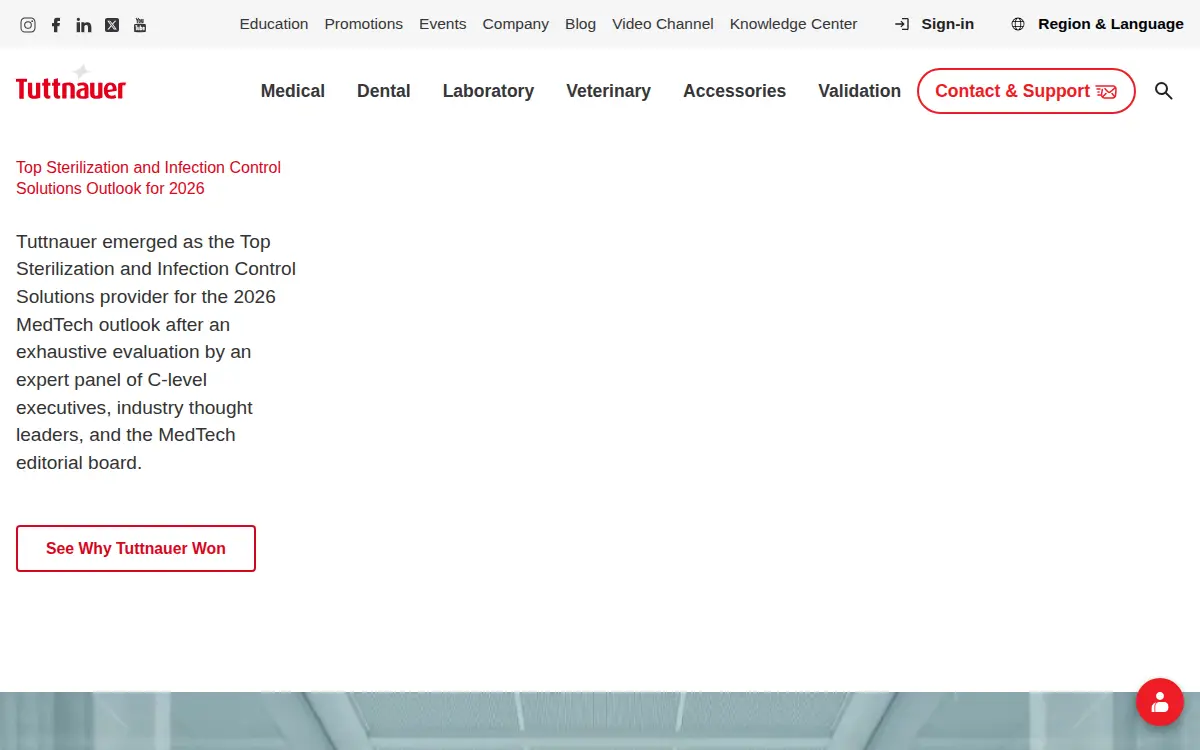
Task: Open the Laboratory menu
Action: pos(488,91)
